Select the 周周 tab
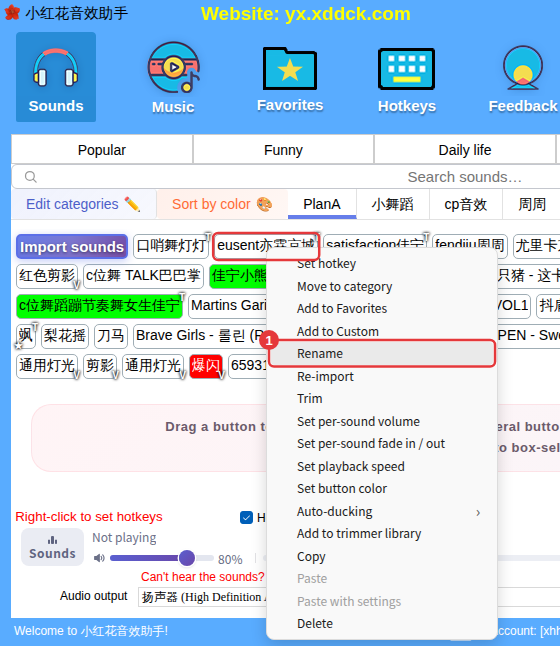The width and height of the screenshot is (560, 646). pos(532,204)
